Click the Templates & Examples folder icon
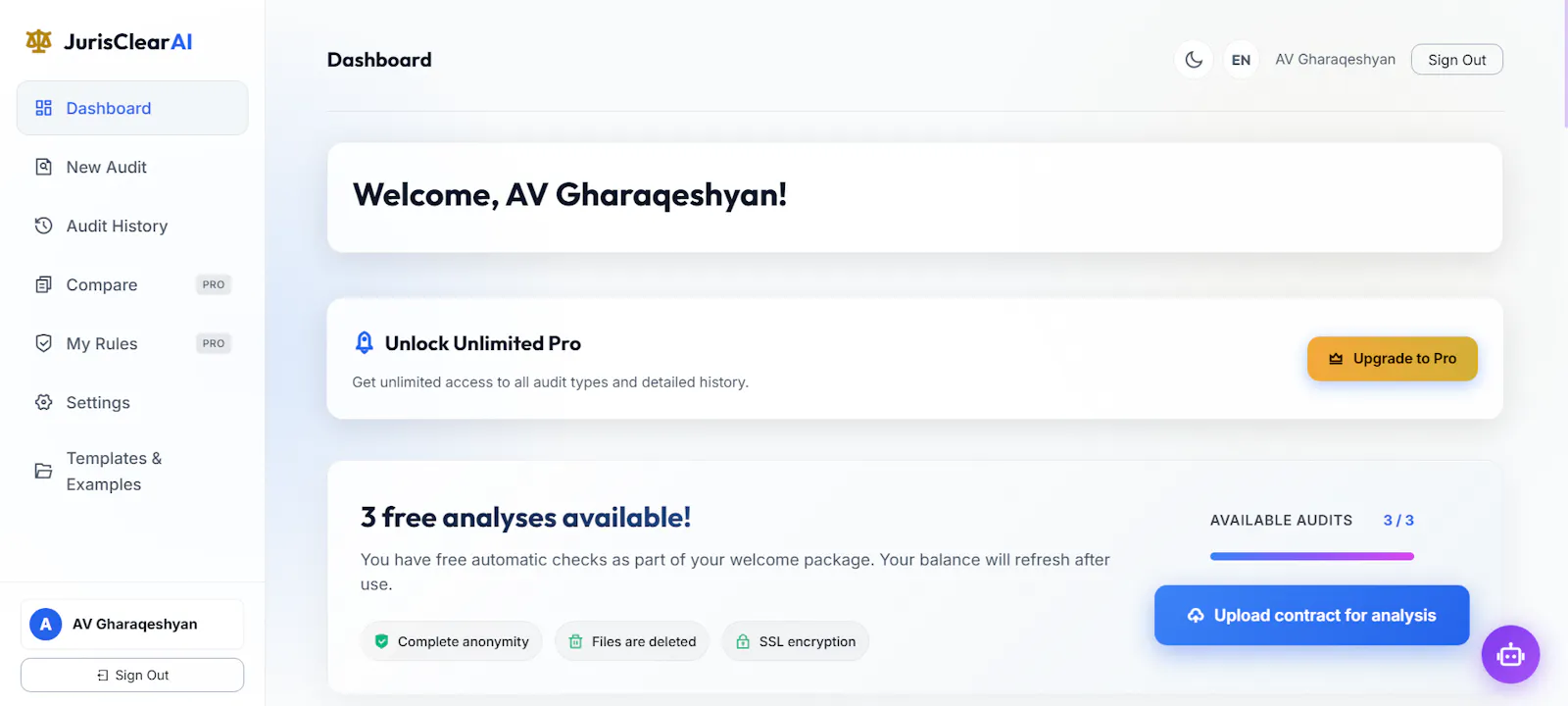The image size is (1568, 706). (43, 471)
